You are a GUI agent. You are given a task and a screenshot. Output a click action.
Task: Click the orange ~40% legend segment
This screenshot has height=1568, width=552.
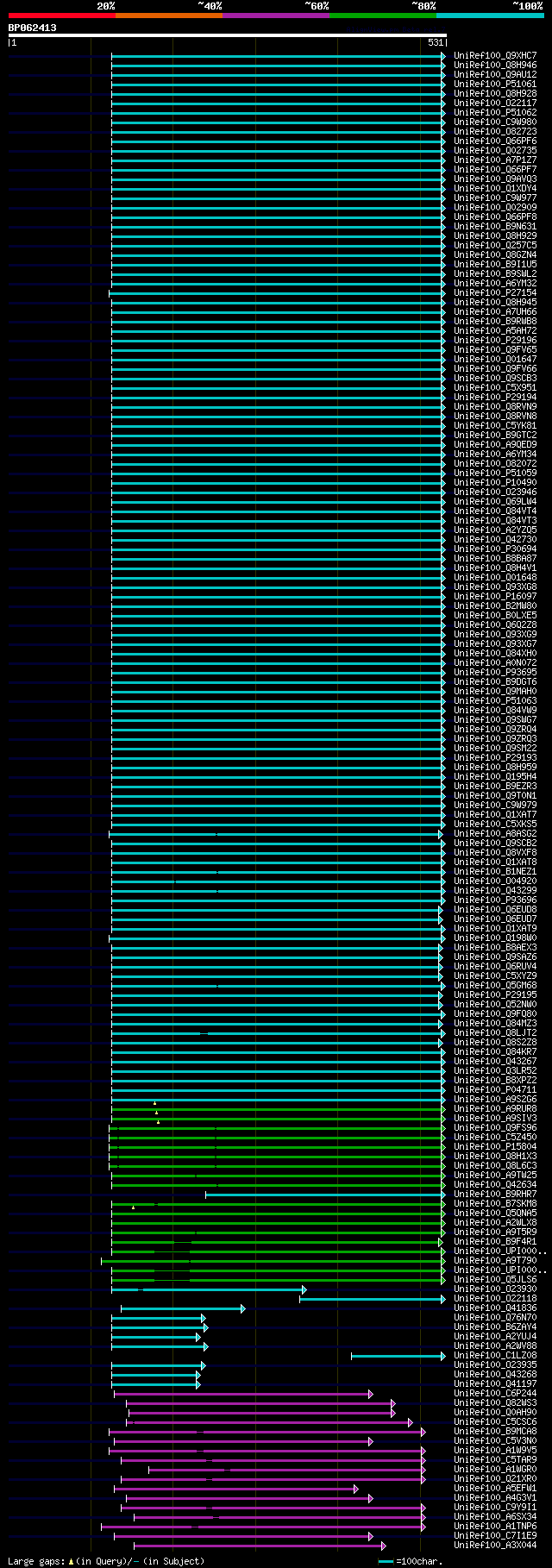[168, 16]
